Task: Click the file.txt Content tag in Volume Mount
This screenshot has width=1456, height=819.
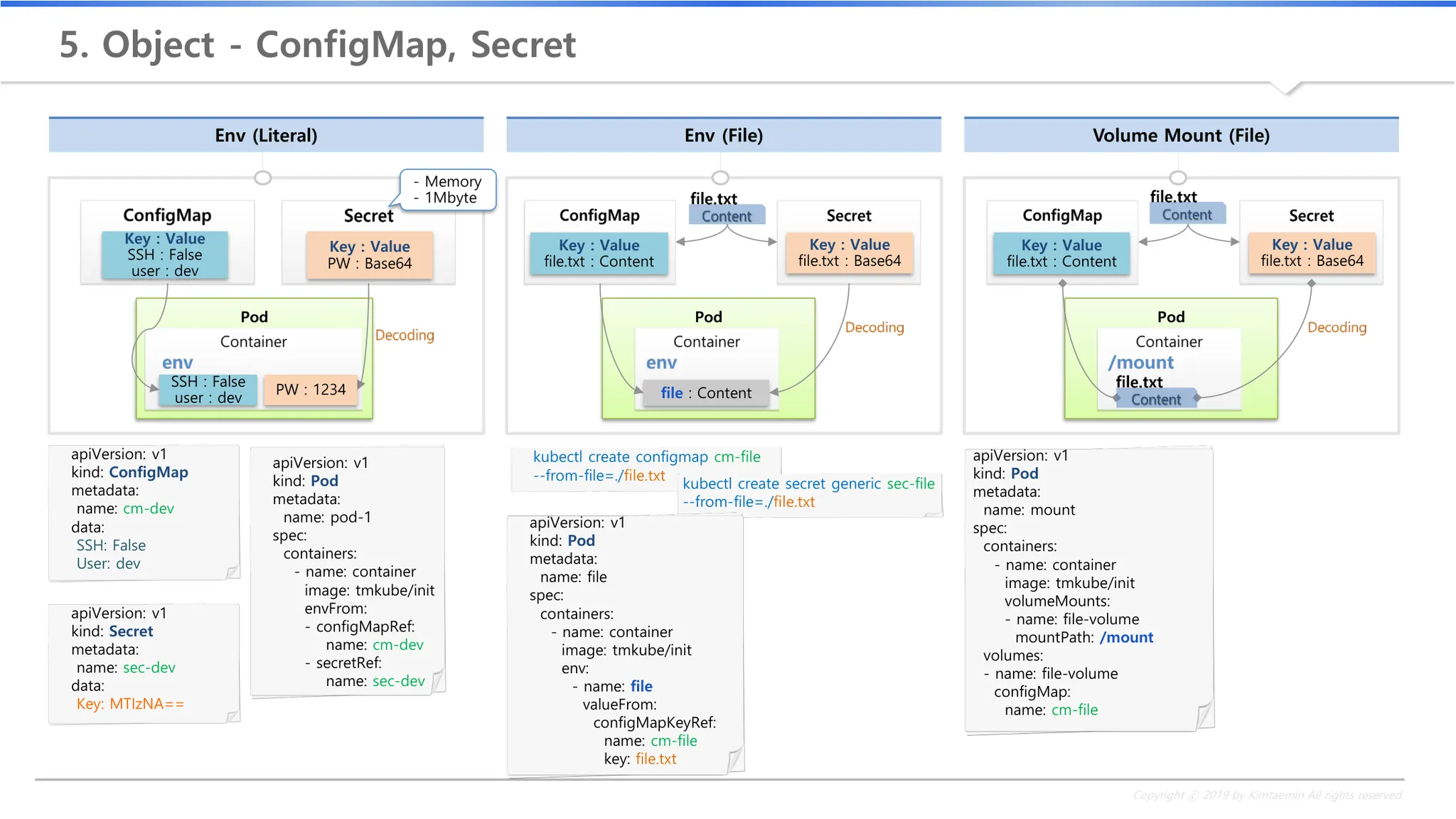Action: [x=1187, y=214]
